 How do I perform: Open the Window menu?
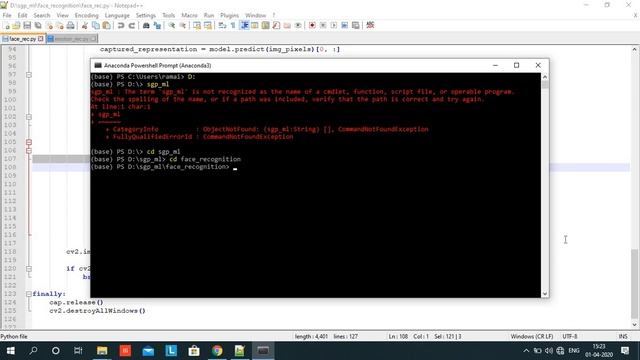click(256, 15)
